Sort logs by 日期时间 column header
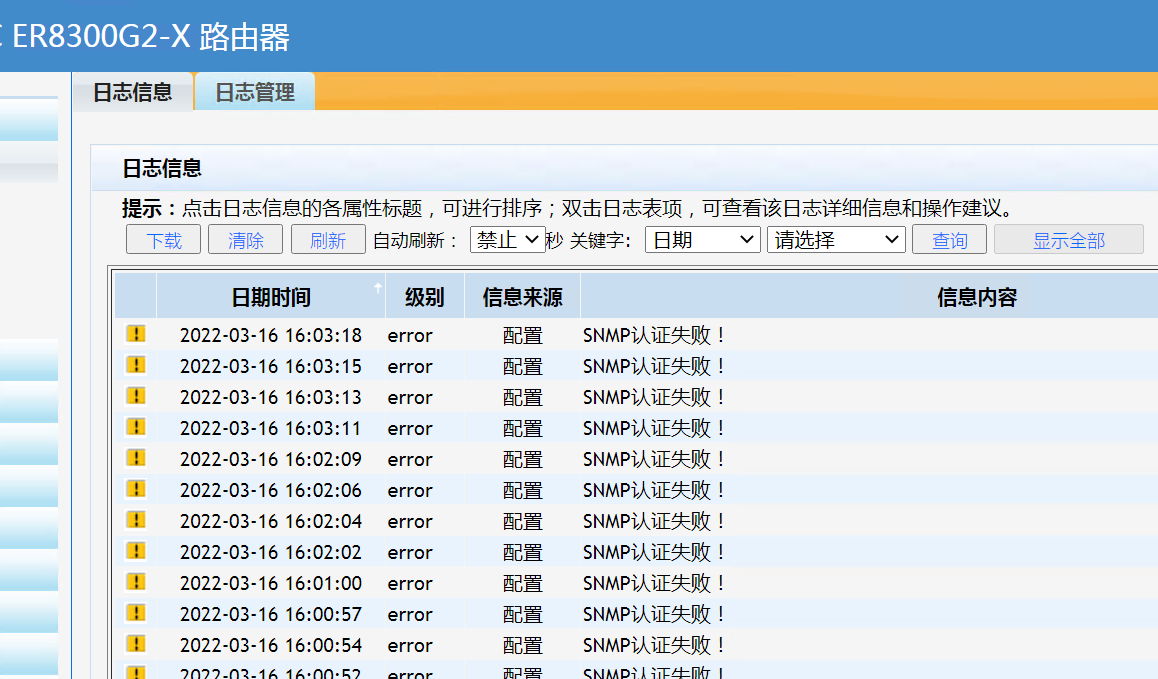 pos(271,297)
